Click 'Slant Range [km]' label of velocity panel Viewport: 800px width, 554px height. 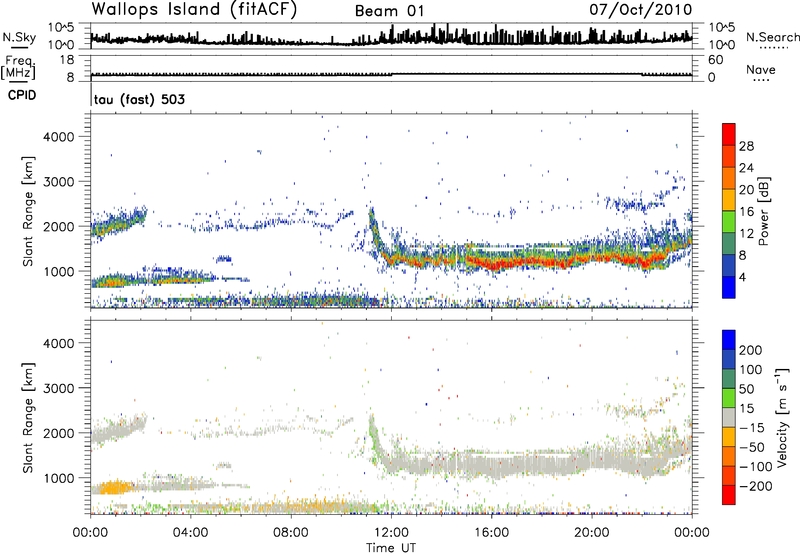coord(28,417)
